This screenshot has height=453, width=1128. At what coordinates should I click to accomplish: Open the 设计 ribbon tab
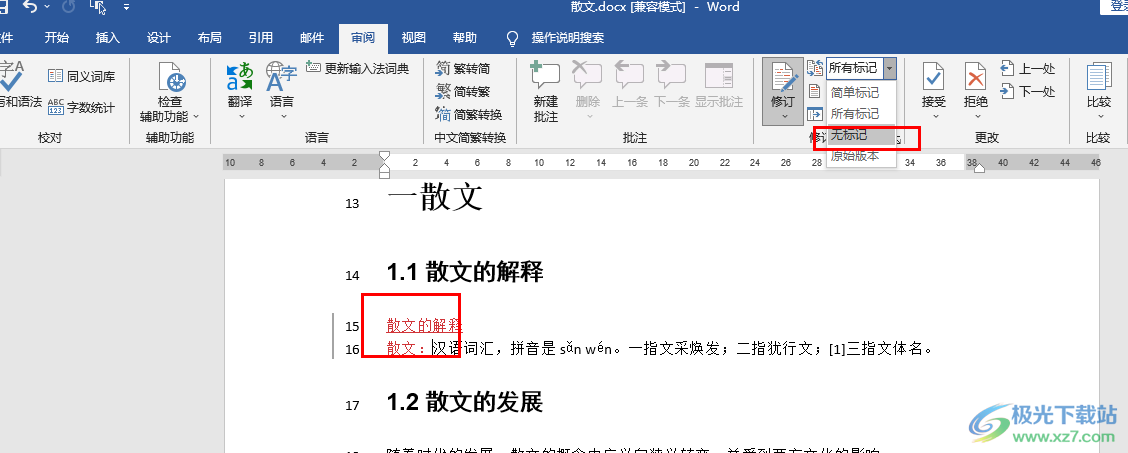pyautogui.click(x=159, y=38)
